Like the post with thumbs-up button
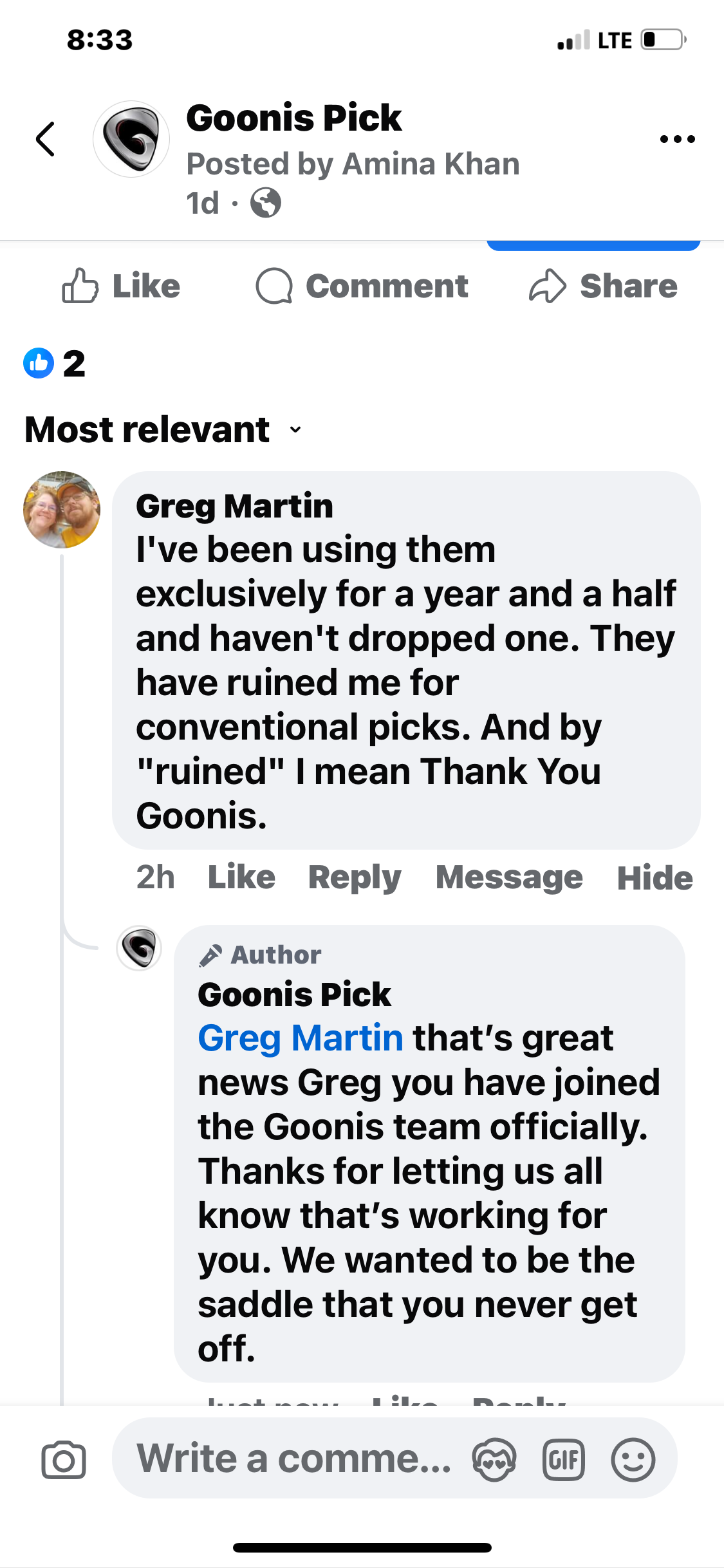This screenshot has width=724, height=1568. tap(121, 286)
